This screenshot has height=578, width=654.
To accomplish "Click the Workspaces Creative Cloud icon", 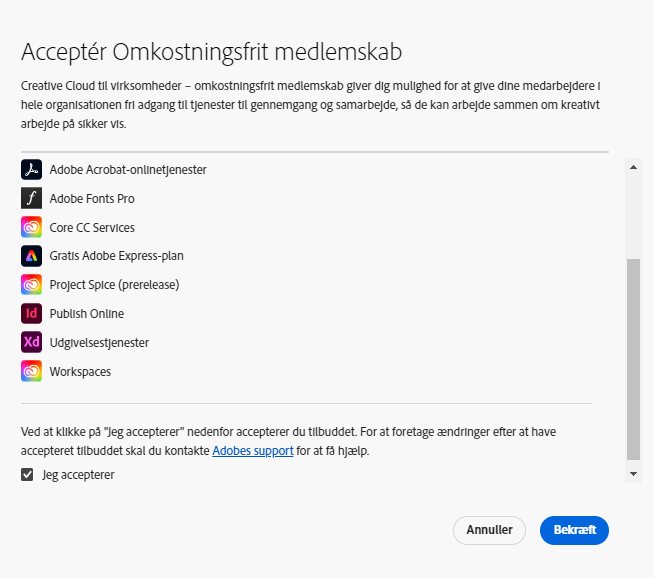I will [31, 372].
